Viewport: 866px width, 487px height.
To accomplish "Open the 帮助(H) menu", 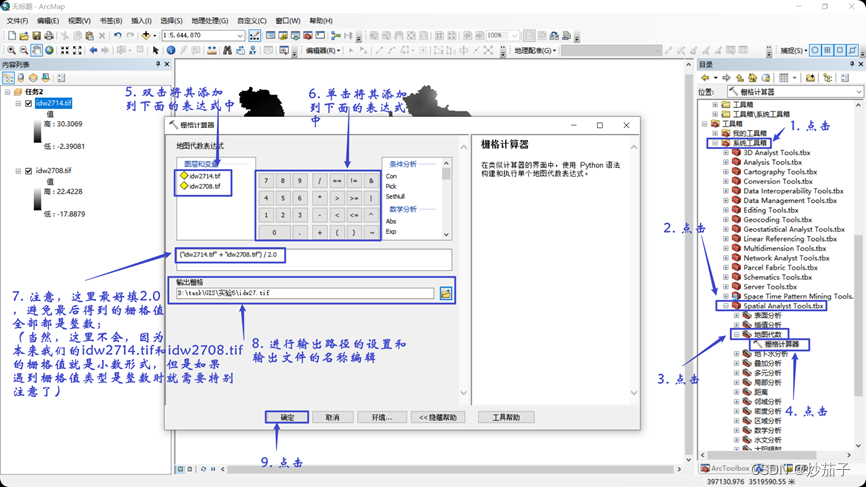I will [321, 20].
